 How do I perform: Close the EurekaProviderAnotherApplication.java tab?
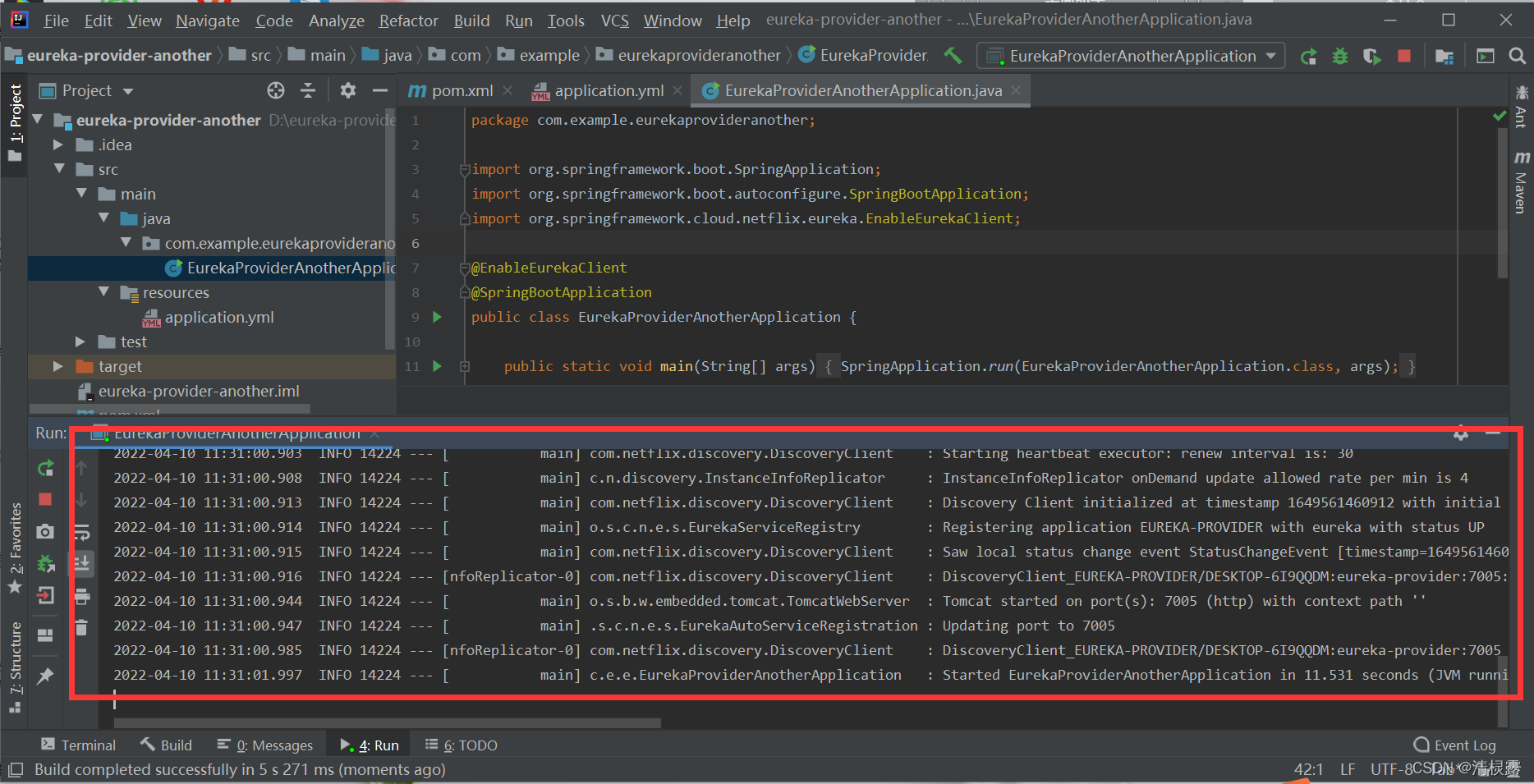(x=1016, y=90)
